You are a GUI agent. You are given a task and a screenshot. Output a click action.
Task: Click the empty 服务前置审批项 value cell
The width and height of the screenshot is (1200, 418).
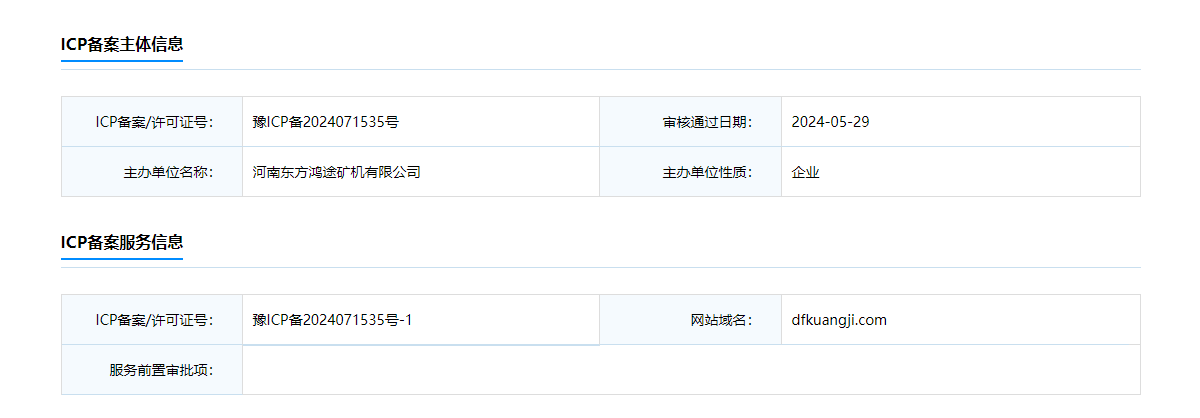691,370
